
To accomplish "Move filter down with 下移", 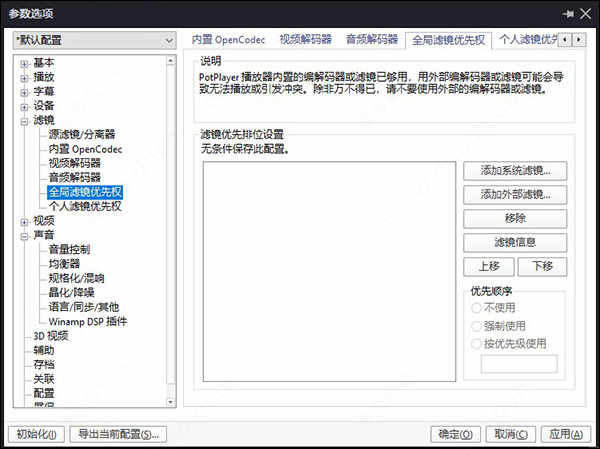I will [542, 266].
